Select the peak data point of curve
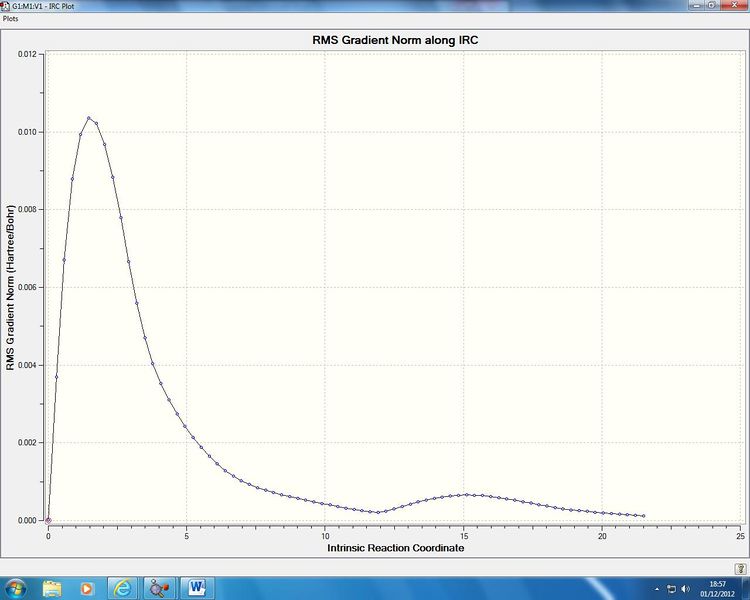Image resolution: width=750 pixels, height=600 pixels. 88,118
